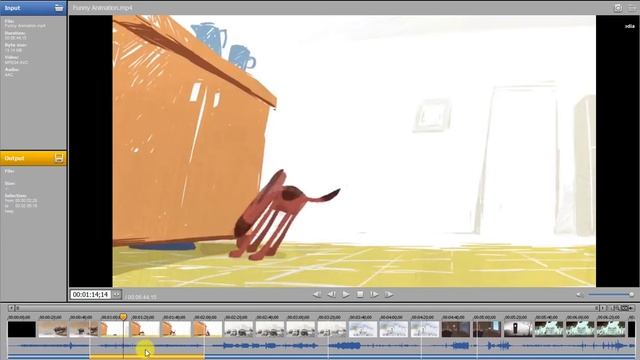The height and width of the screenshot is (360, 640).
Task: Jump to previous marker button
Action: [317, 294]
